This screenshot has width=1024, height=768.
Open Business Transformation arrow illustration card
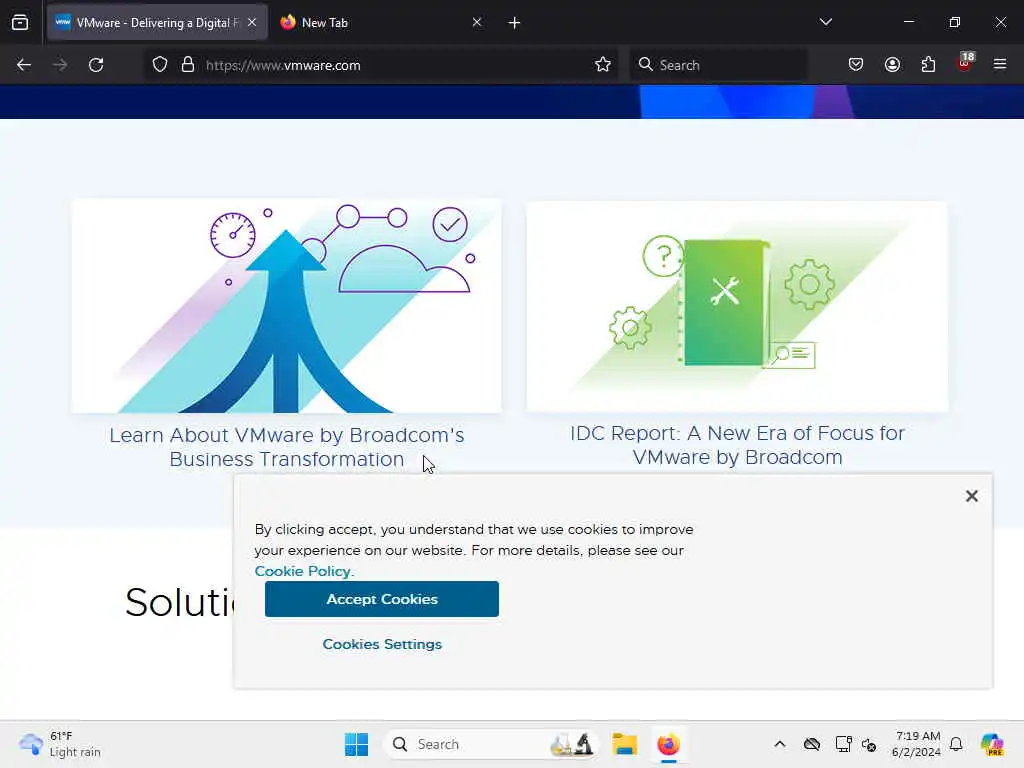pyautogui.click(x=287, y=306)
